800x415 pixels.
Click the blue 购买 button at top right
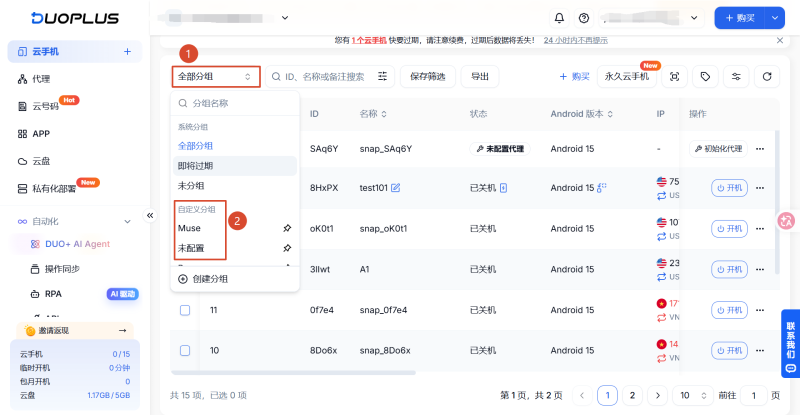point(740,18)
